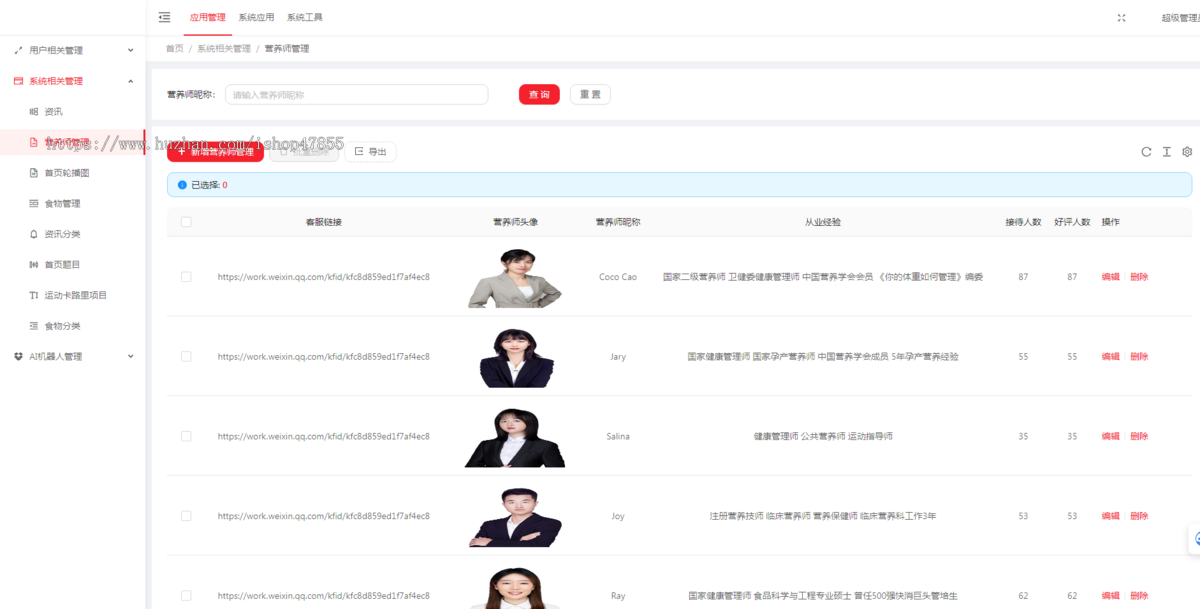Image resolution: width=1200 pixels, height=609 pixels.
Task: Click 删除 in the Salina row
Action: pyautogui.click(x=1139, y=436)
